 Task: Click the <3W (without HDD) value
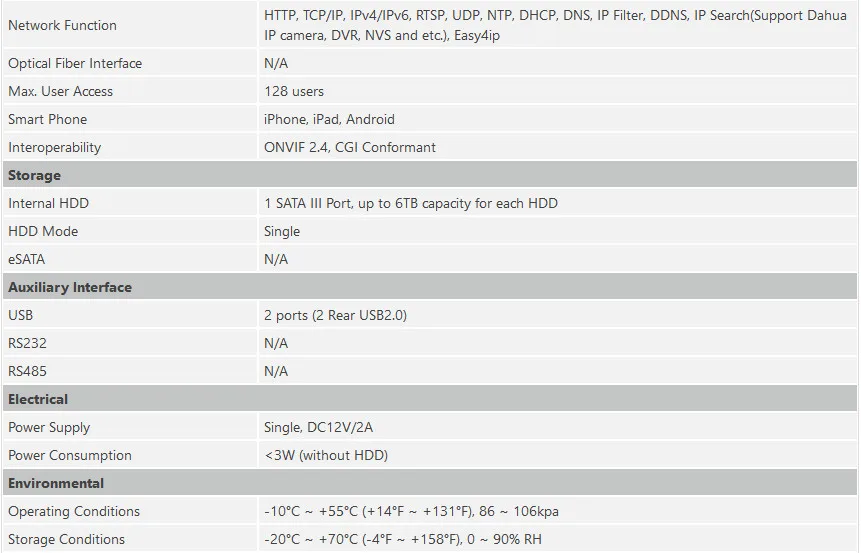326,456
